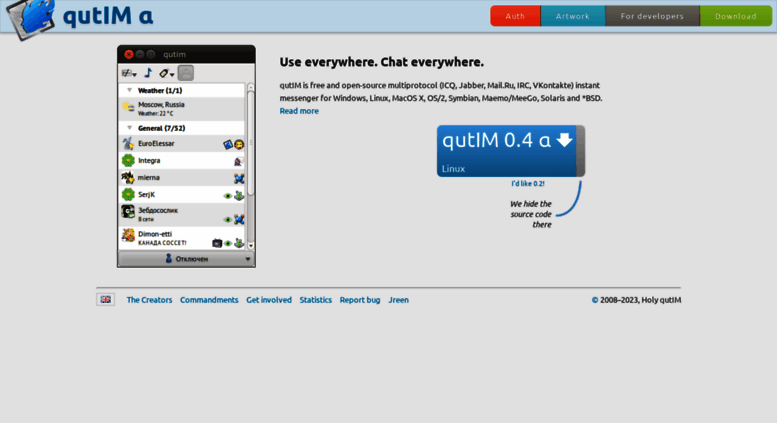777x423 pixels.
Task: Select the Integra contact name
Action: pos(149,160)
